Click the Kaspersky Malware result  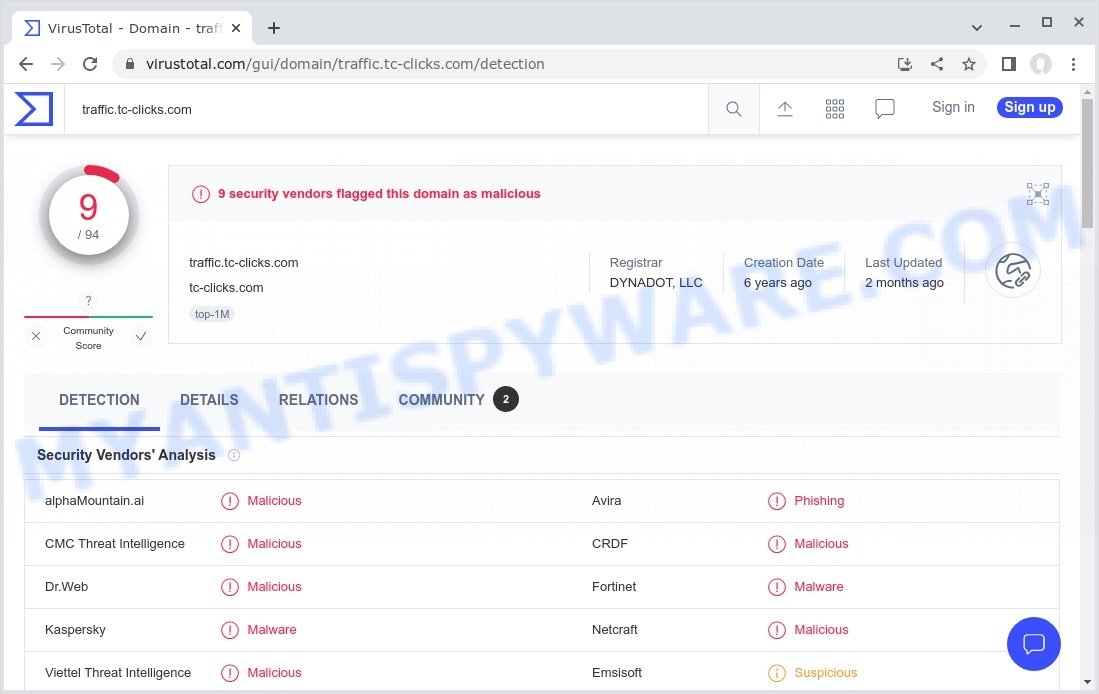(x=272, y=630)
